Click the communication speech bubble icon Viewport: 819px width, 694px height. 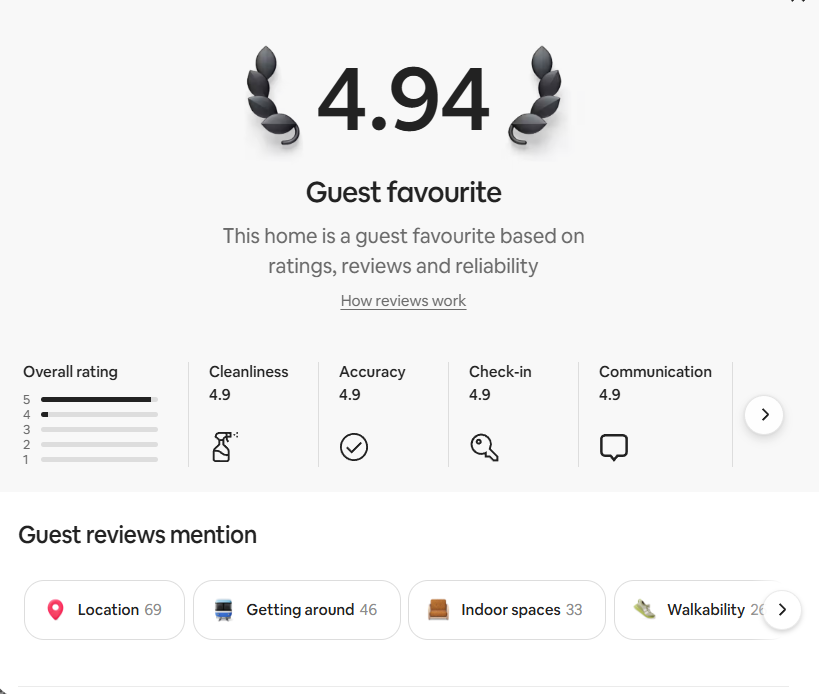click(613, 446)
